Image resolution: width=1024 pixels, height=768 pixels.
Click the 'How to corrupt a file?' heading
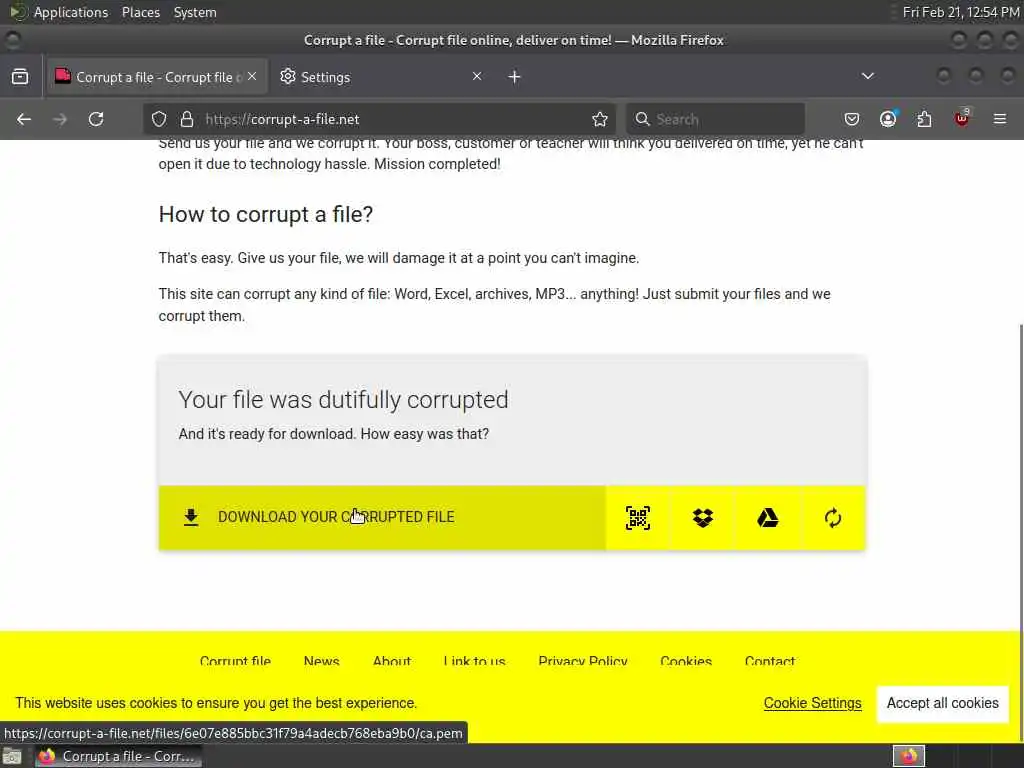266,214
